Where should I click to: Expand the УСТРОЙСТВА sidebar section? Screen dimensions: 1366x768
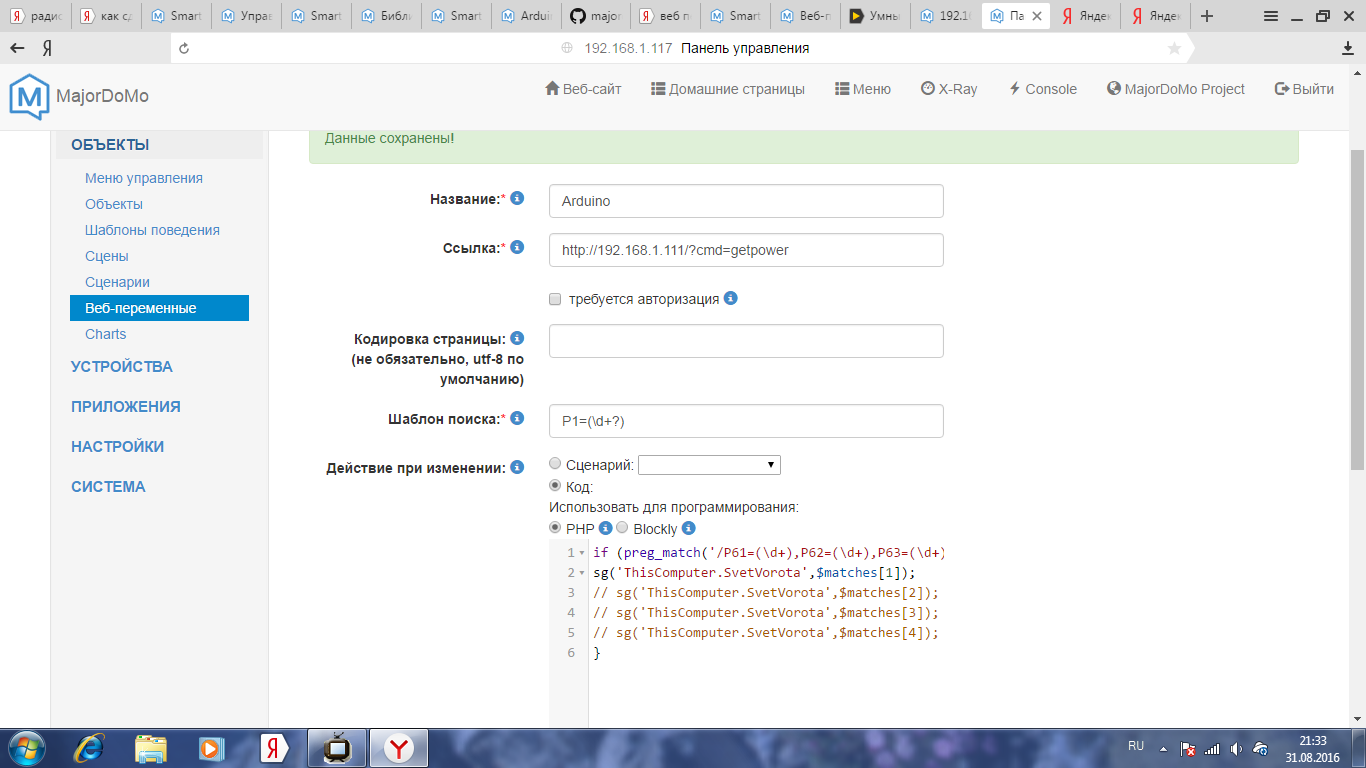pyautogui.click(x=122, y=367)
